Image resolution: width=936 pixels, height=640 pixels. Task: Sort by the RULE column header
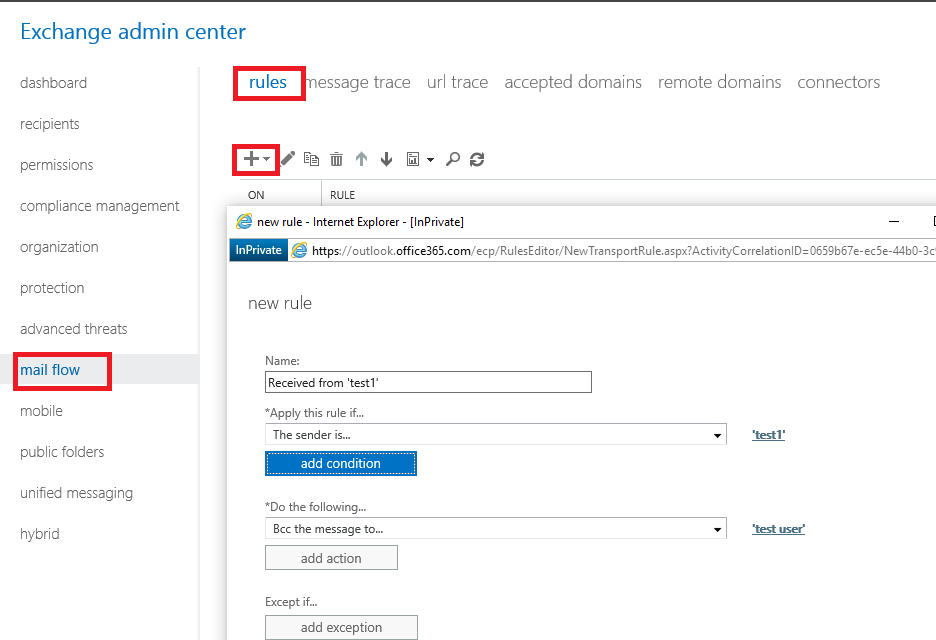coord(343,195)
